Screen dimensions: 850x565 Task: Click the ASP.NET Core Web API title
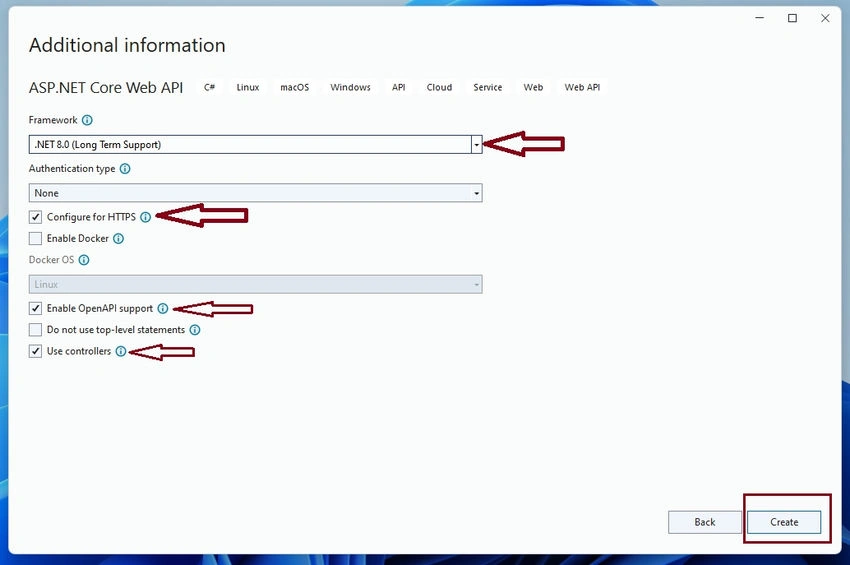click(106, 88)
